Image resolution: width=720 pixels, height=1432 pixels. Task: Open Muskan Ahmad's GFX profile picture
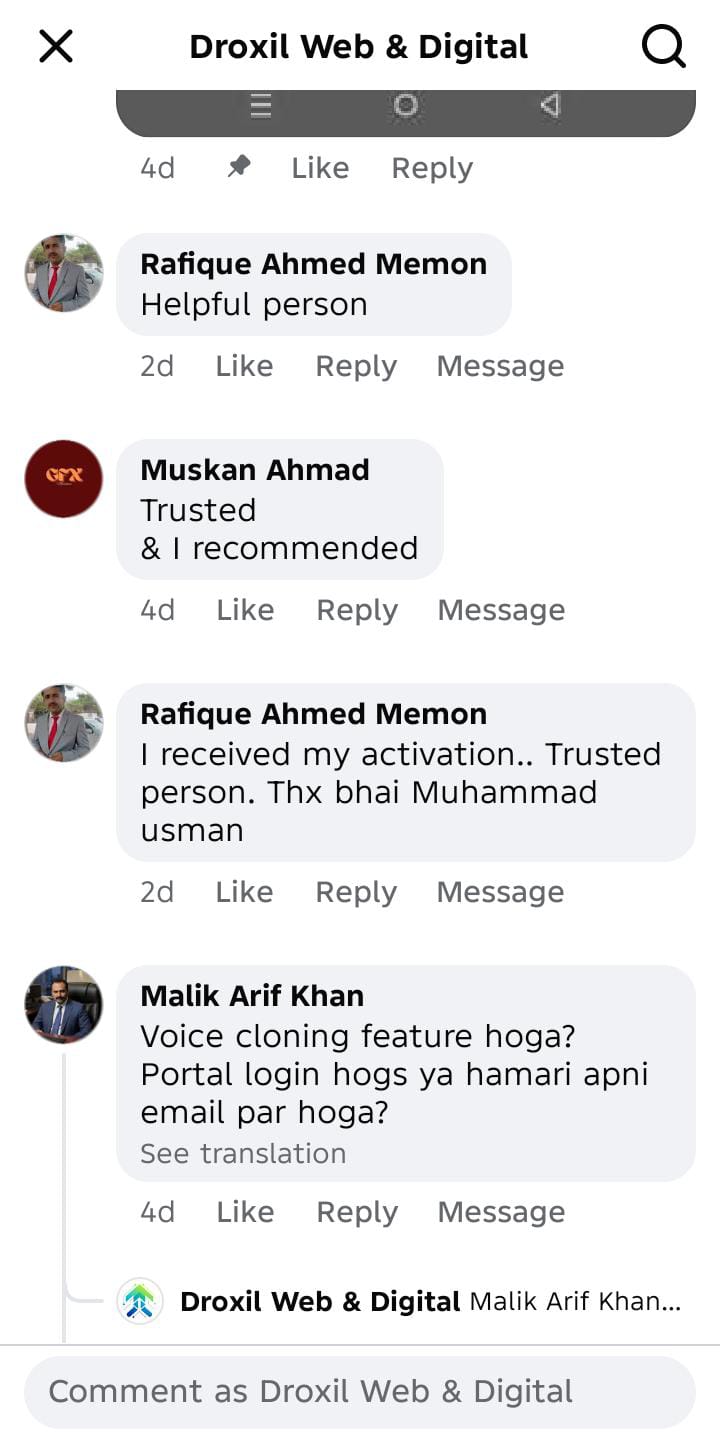click(63, 479)
